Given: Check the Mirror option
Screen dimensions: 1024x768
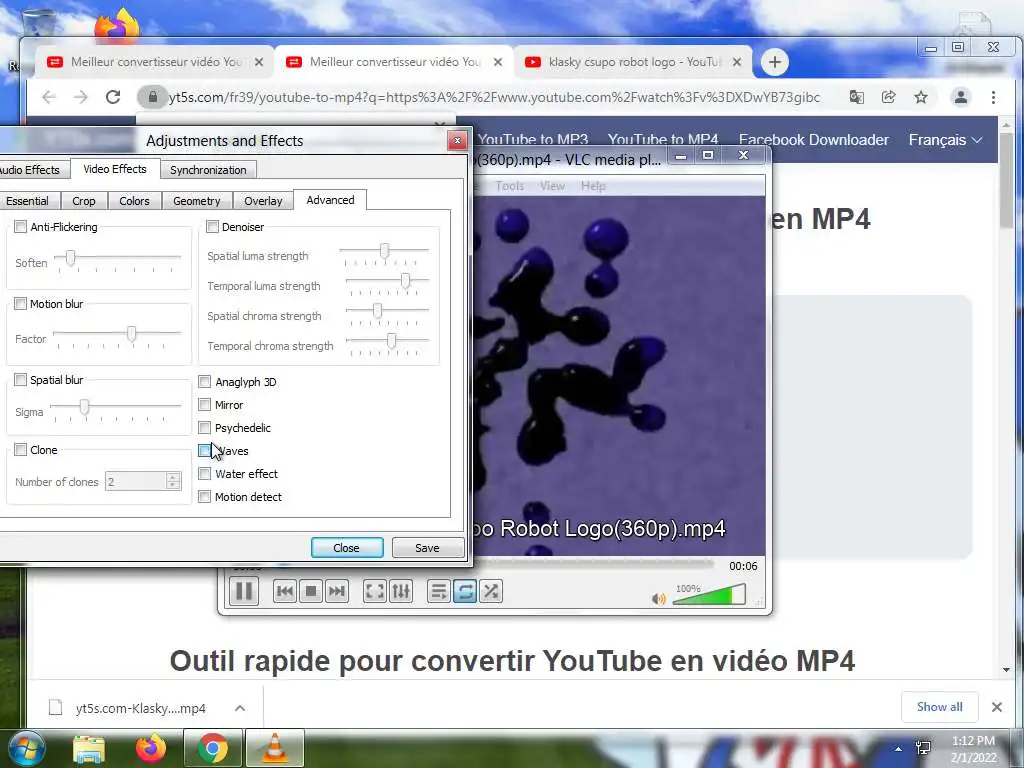Looking at the screenshot, I should pyautogui.click(x=204, y=404).
